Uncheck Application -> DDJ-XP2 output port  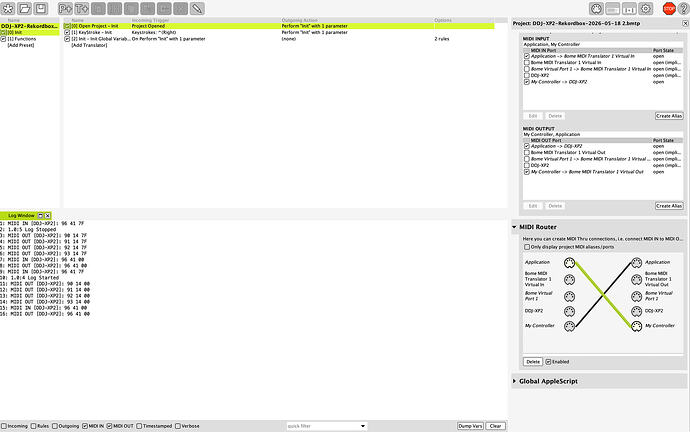click(x=527, y=146)
